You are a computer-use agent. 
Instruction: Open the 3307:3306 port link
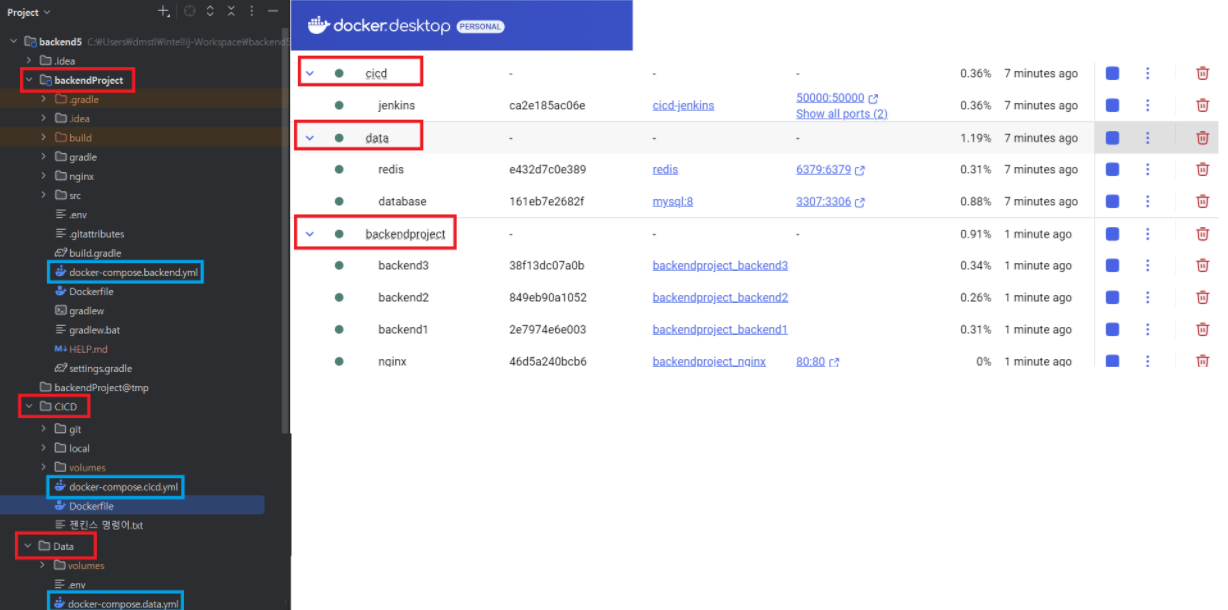pyautogui.click(x=823, y=202)
